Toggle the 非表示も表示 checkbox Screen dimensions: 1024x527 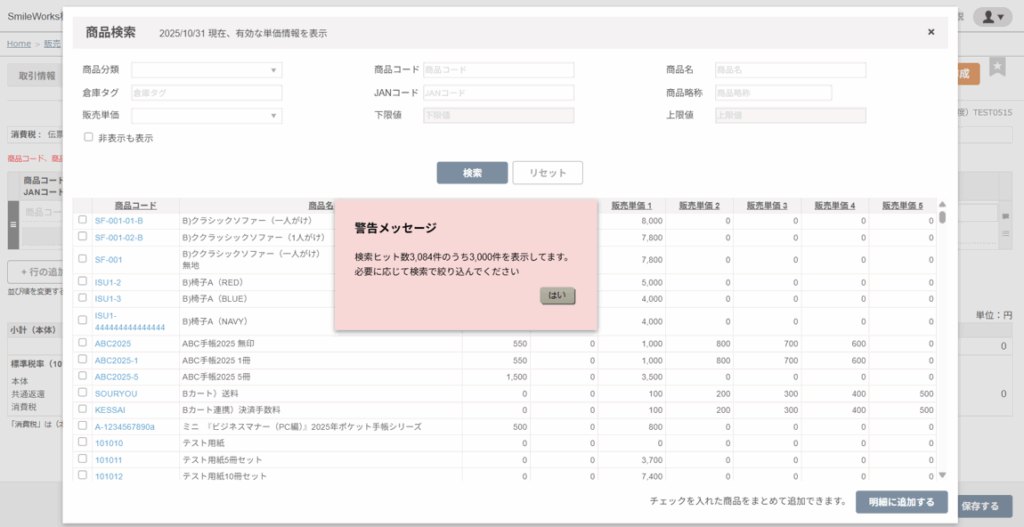click(x=89, y=138)
